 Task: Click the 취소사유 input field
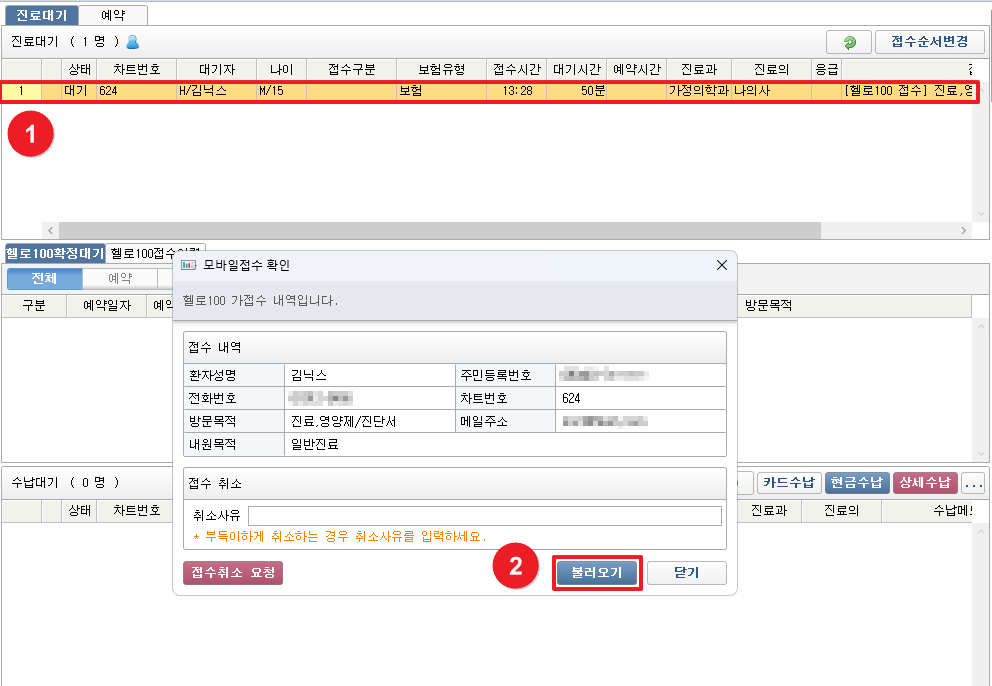pyautogui.click(x=484, y=516)
